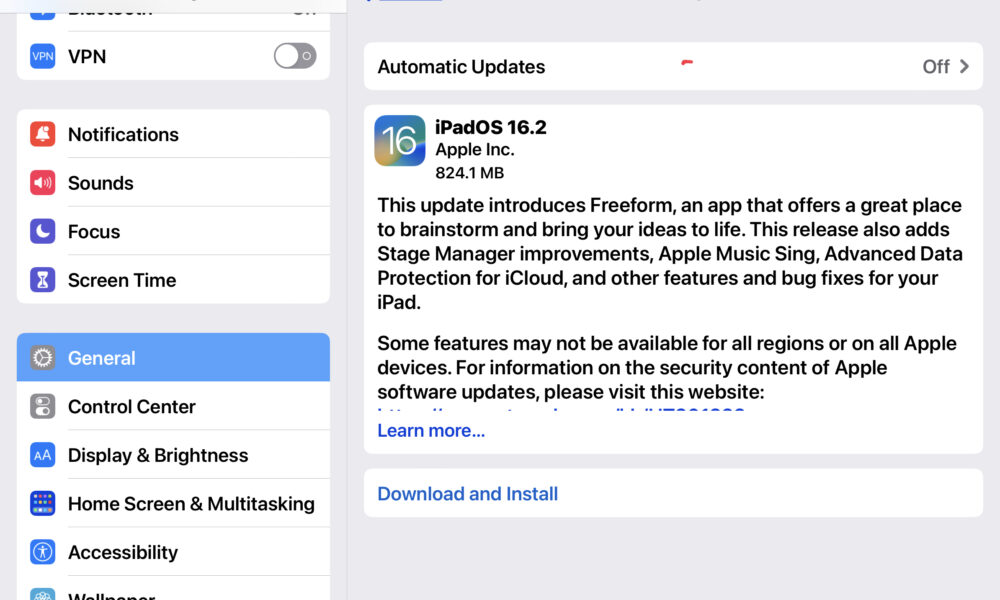Tap the Home Screen & Multitasking grid icon
1000x600 pixels.
[43, 504]
